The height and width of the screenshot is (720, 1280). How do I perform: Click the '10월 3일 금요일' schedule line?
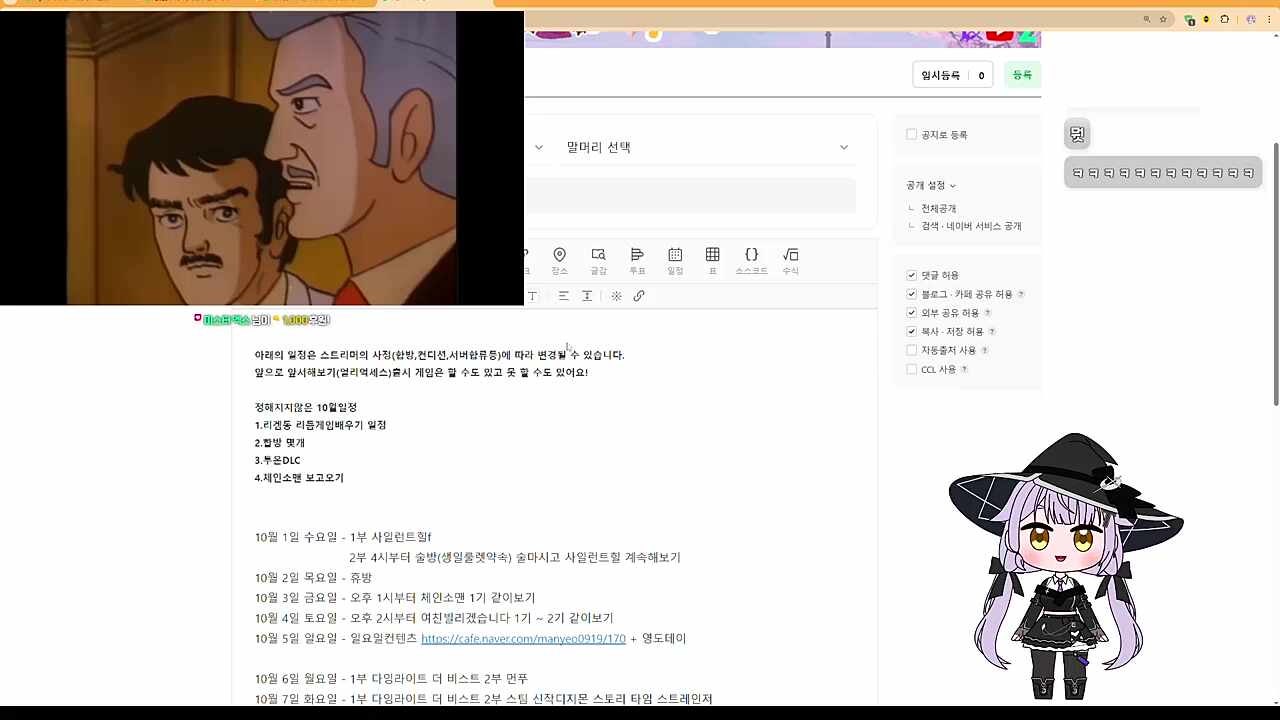pos(395,598)
